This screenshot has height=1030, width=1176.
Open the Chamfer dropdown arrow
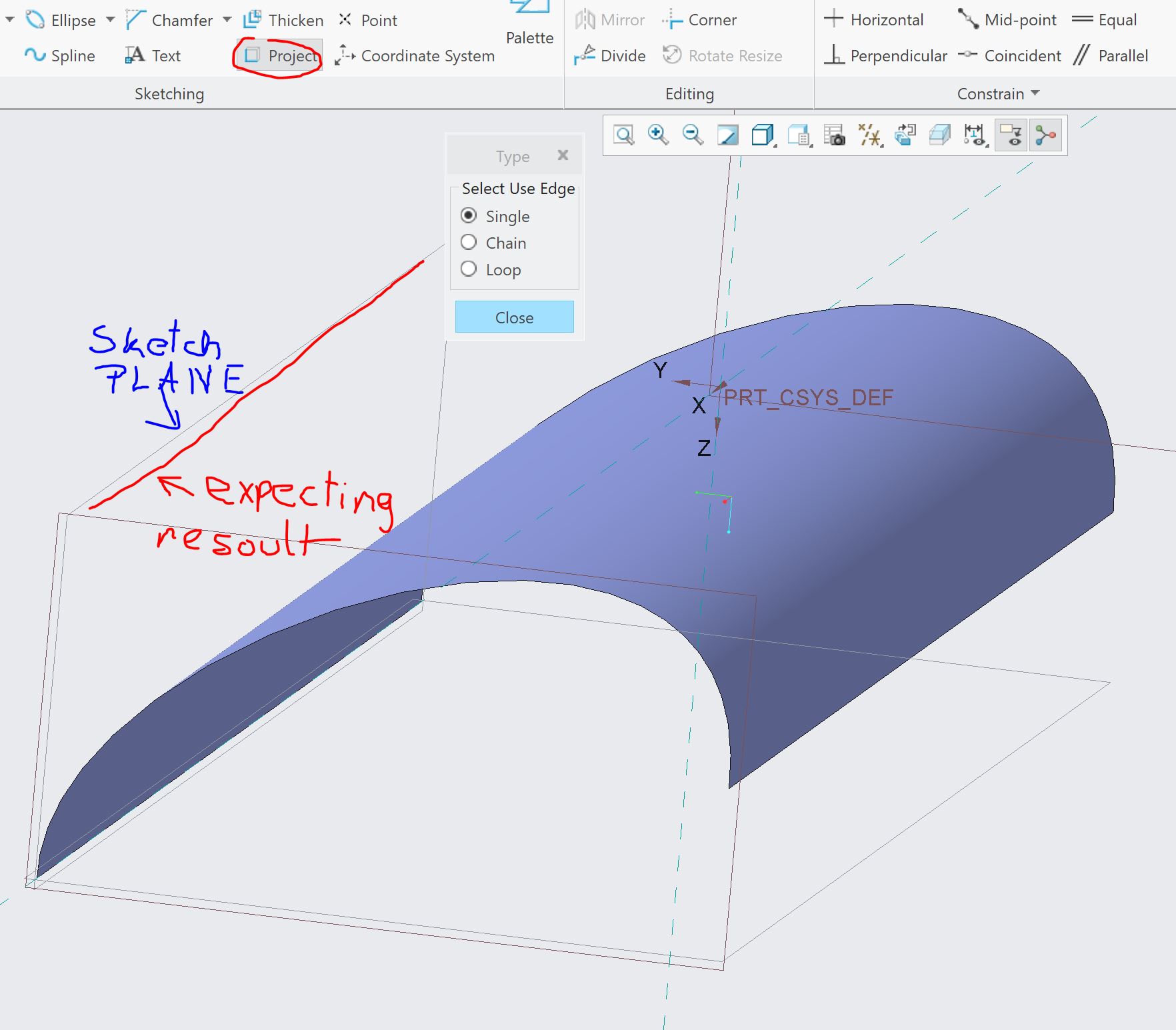tap(225, 20)
